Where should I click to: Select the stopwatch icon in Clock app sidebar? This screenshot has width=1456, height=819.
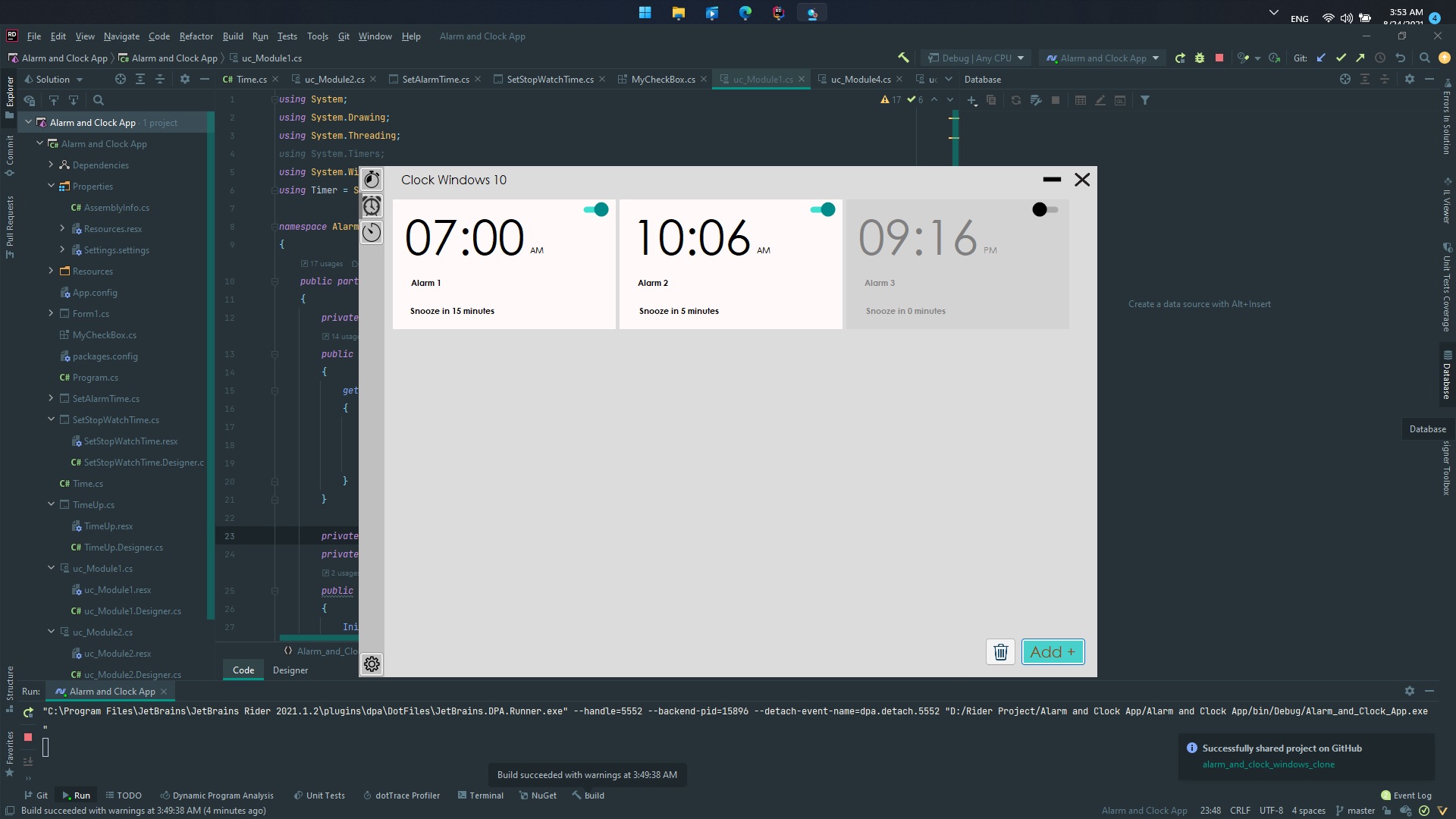[x=372, y=179]
